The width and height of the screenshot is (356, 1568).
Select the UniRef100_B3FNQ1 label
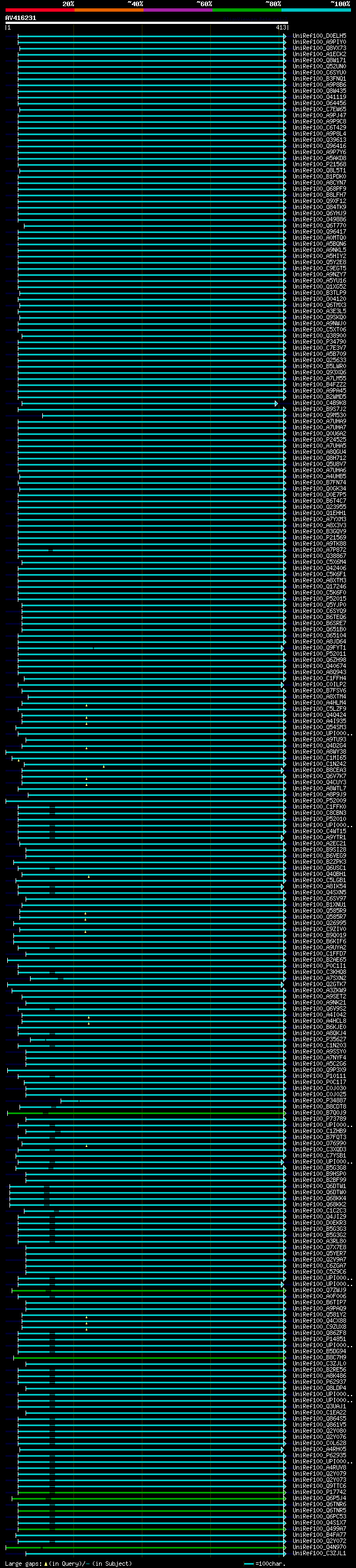[319, 78]
